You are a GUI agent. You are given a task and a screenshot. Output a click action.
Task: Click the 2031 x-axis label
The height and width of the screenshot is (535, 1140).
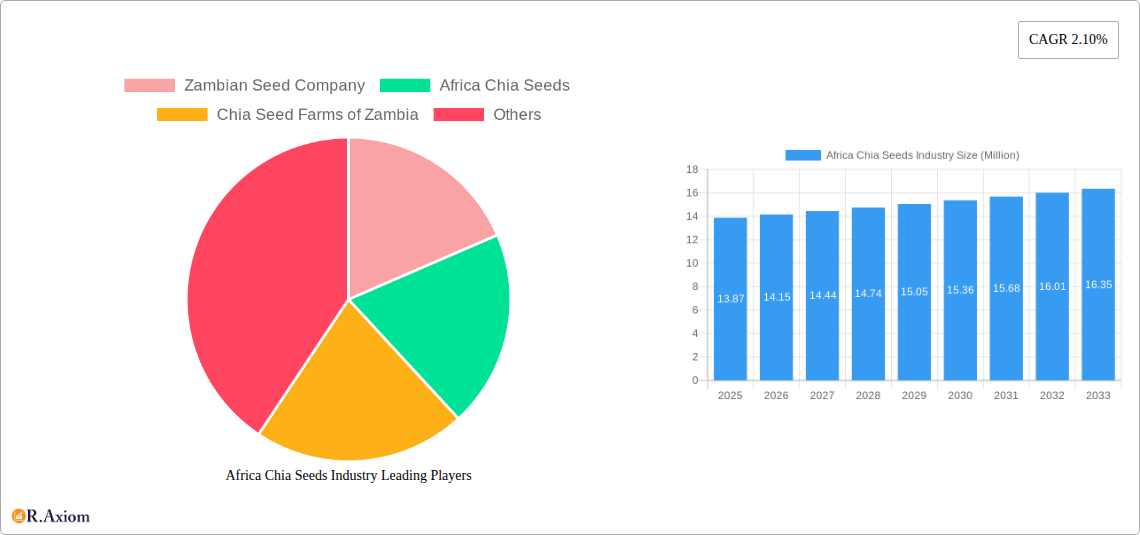click(x=1006, y=395)
